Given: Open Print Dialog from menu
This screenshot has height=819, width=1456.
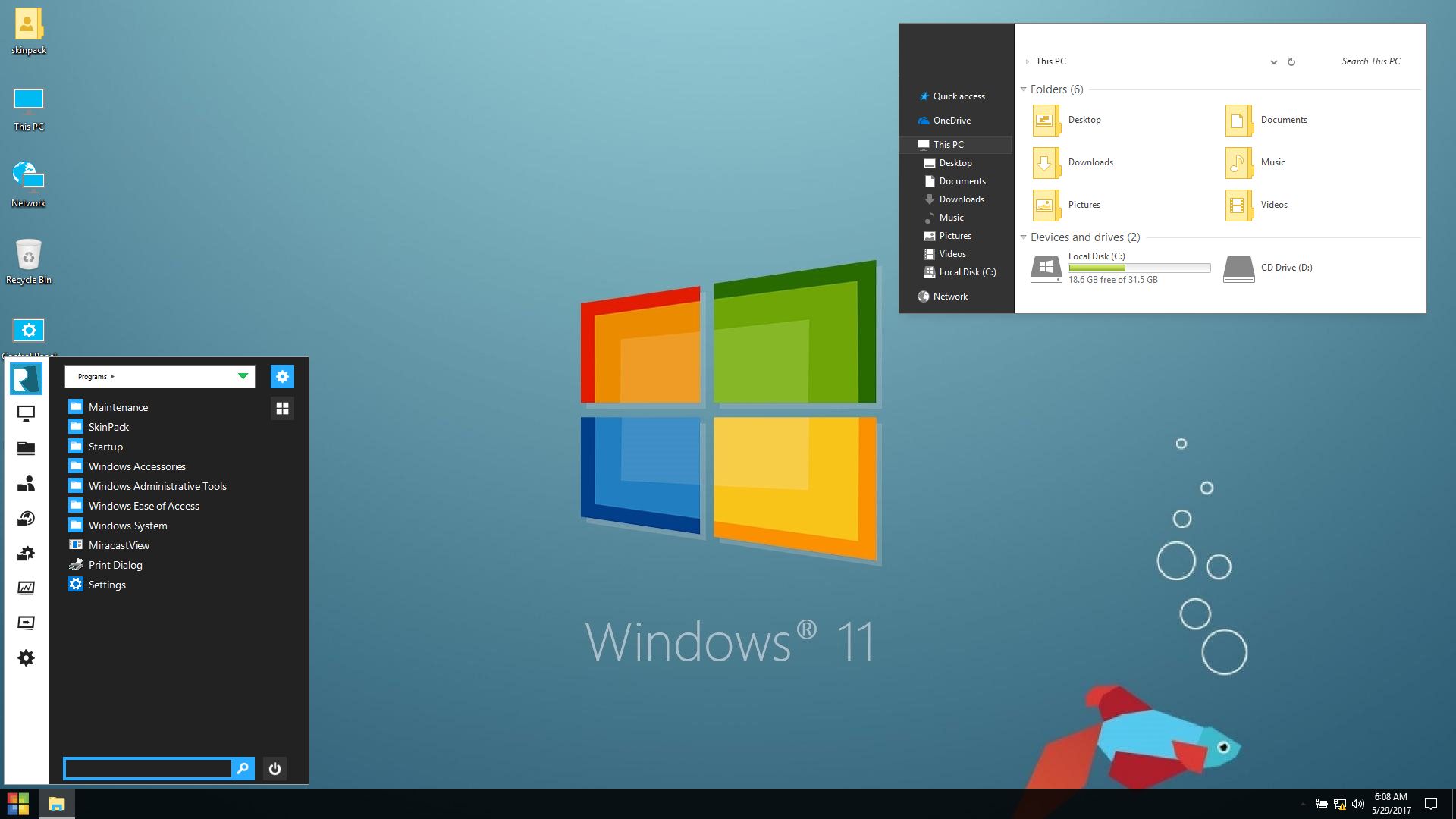Looking at the screenshot, I should click(115, 565).
